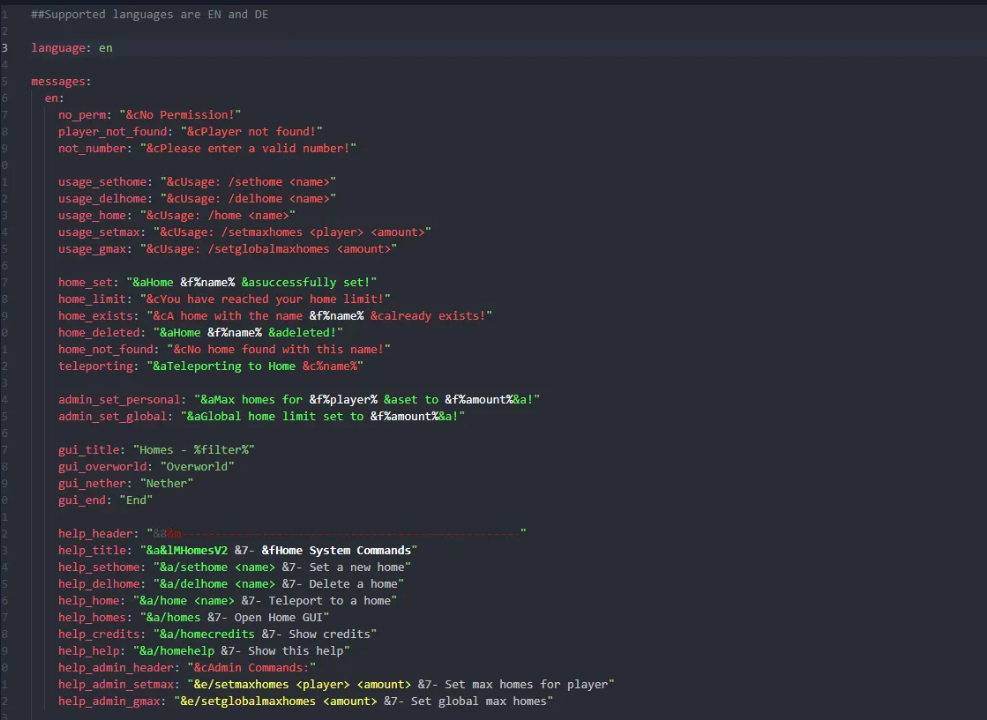Click the "usage_delhome" key

(x=102, y=199)
